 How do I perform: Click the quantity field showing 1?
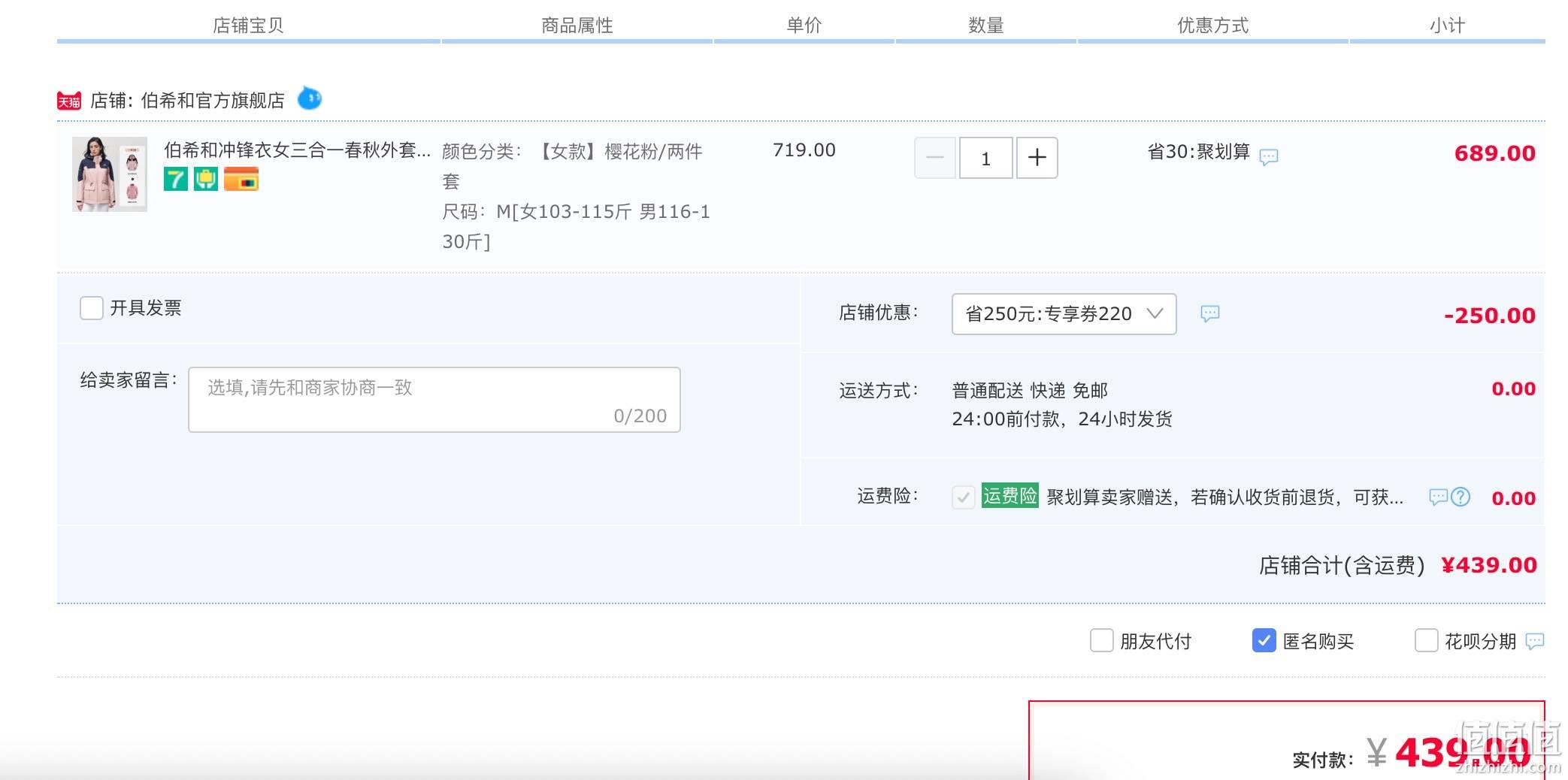(x=986, y=158)
